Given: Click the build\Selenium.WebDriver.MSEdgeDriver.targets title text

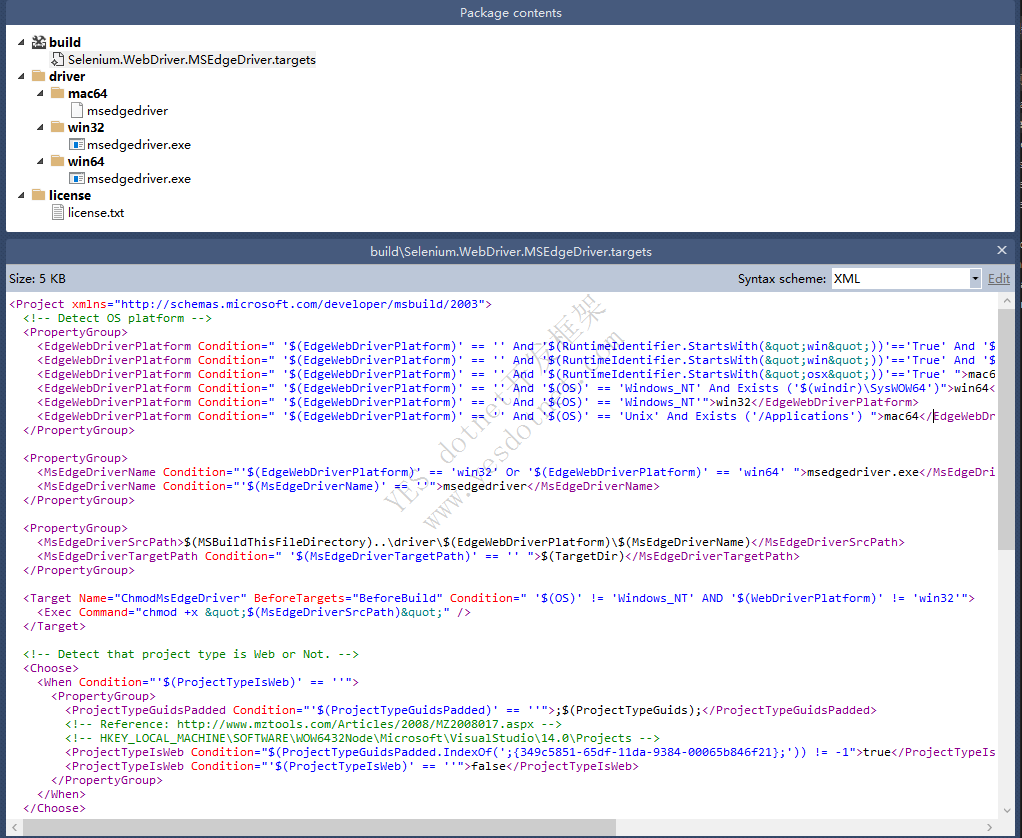Looking at the screenshot, I should tap(510, 252).
